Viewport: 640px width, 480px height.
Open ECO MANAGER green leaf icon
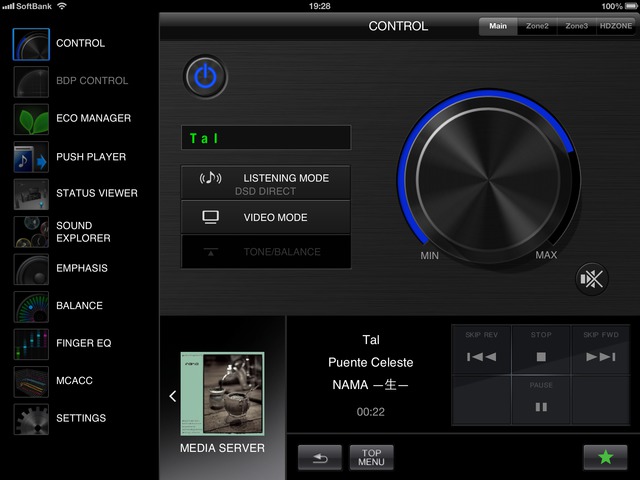click(31, 119)
